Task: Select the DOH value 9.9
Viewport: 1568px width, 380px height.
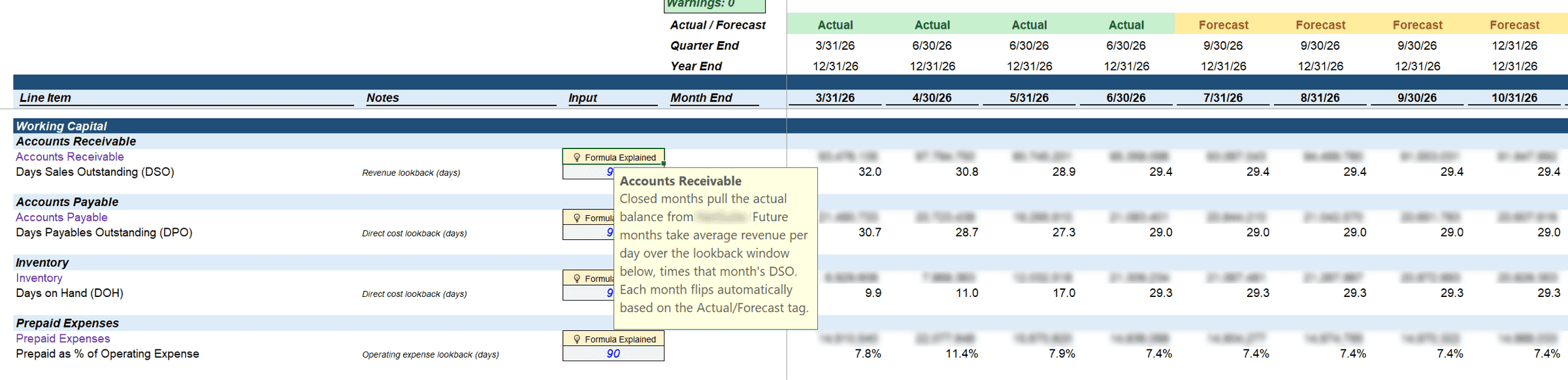Action: [x=874, y=293]
